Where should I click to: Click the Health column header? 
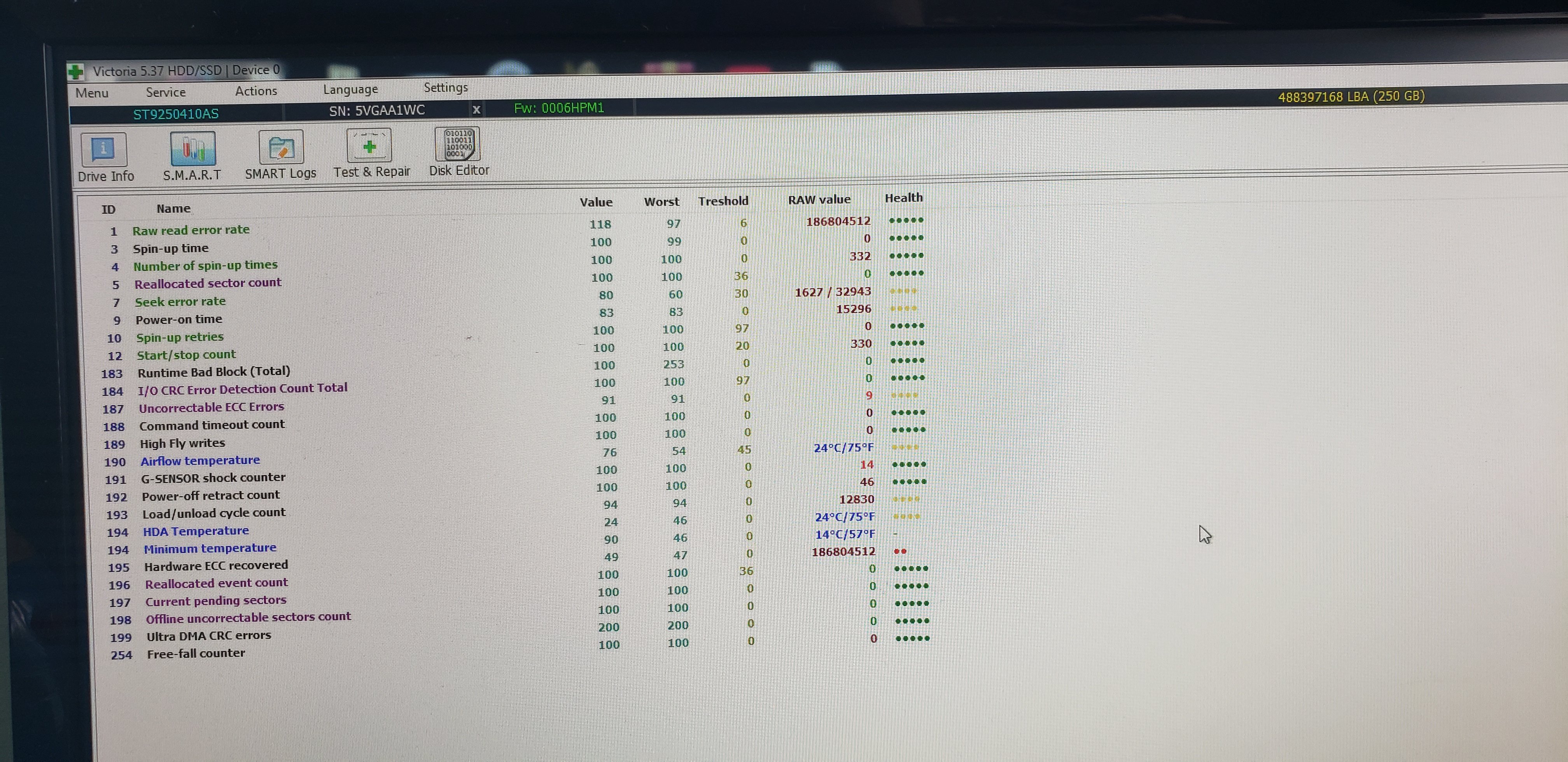pos(904,198)
